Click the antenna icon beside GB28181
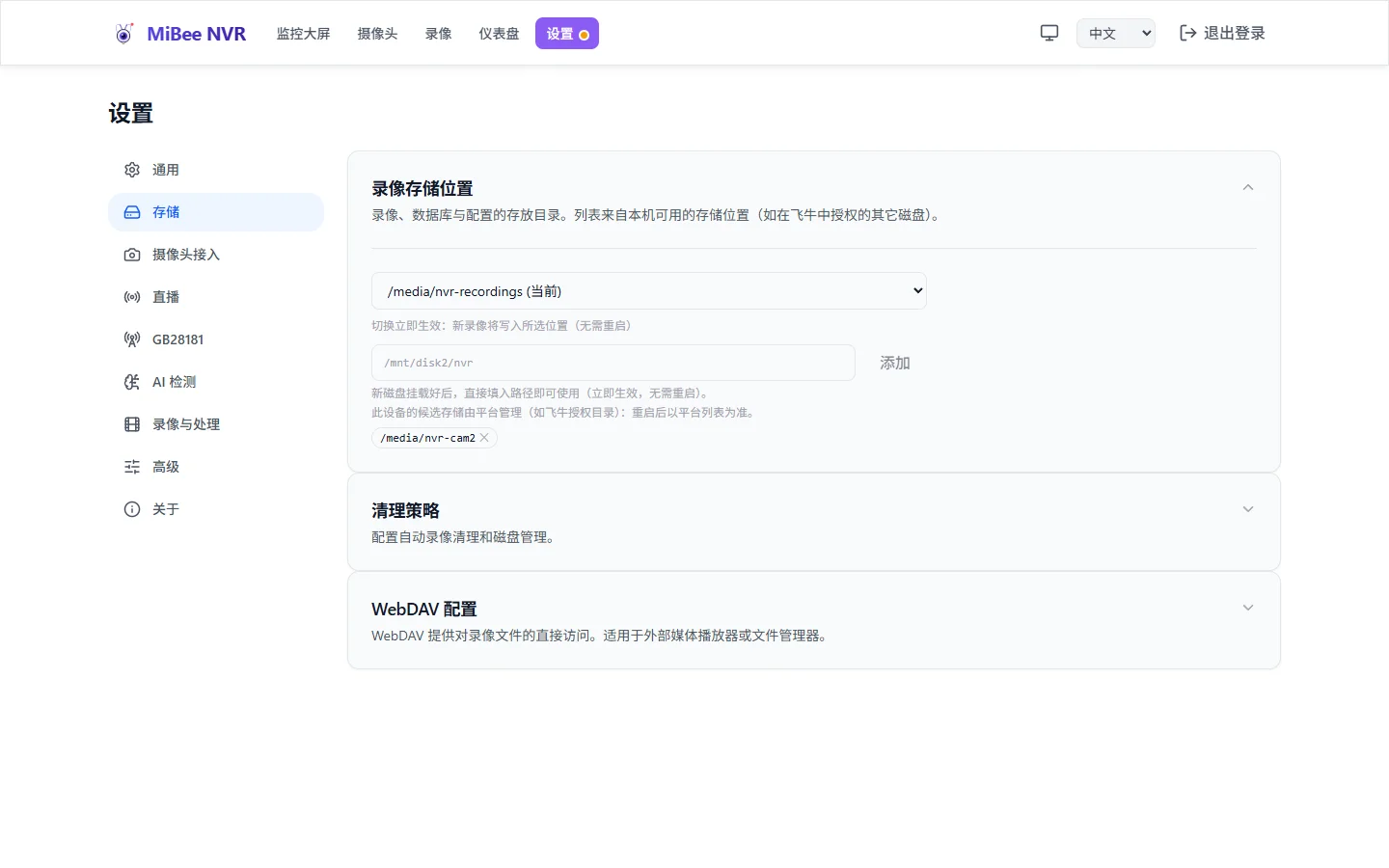 pyautogui.click(x=132, y=339)
